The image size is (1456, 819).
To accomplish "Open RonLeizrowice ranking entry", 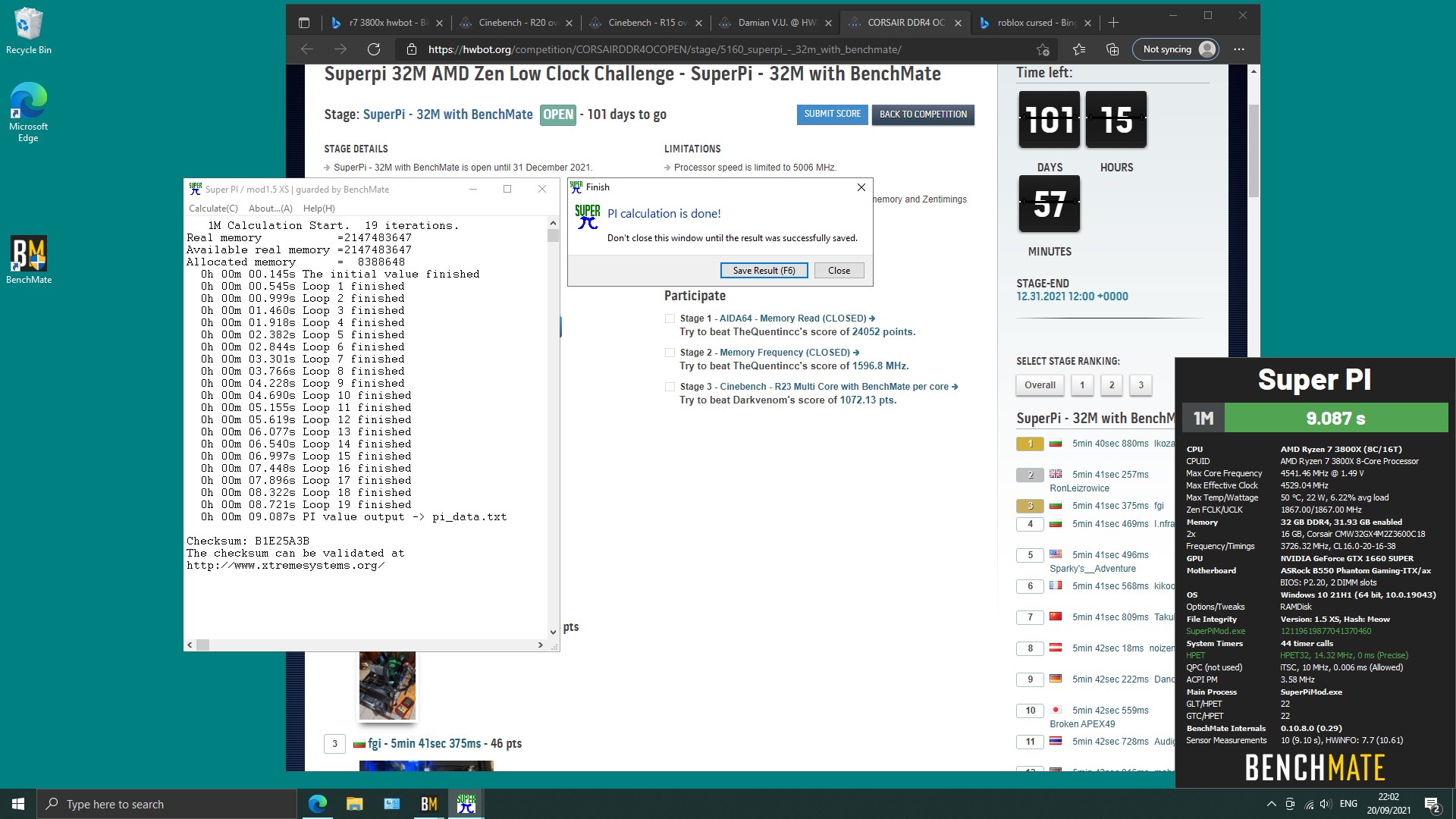I will coord(1079,488).
